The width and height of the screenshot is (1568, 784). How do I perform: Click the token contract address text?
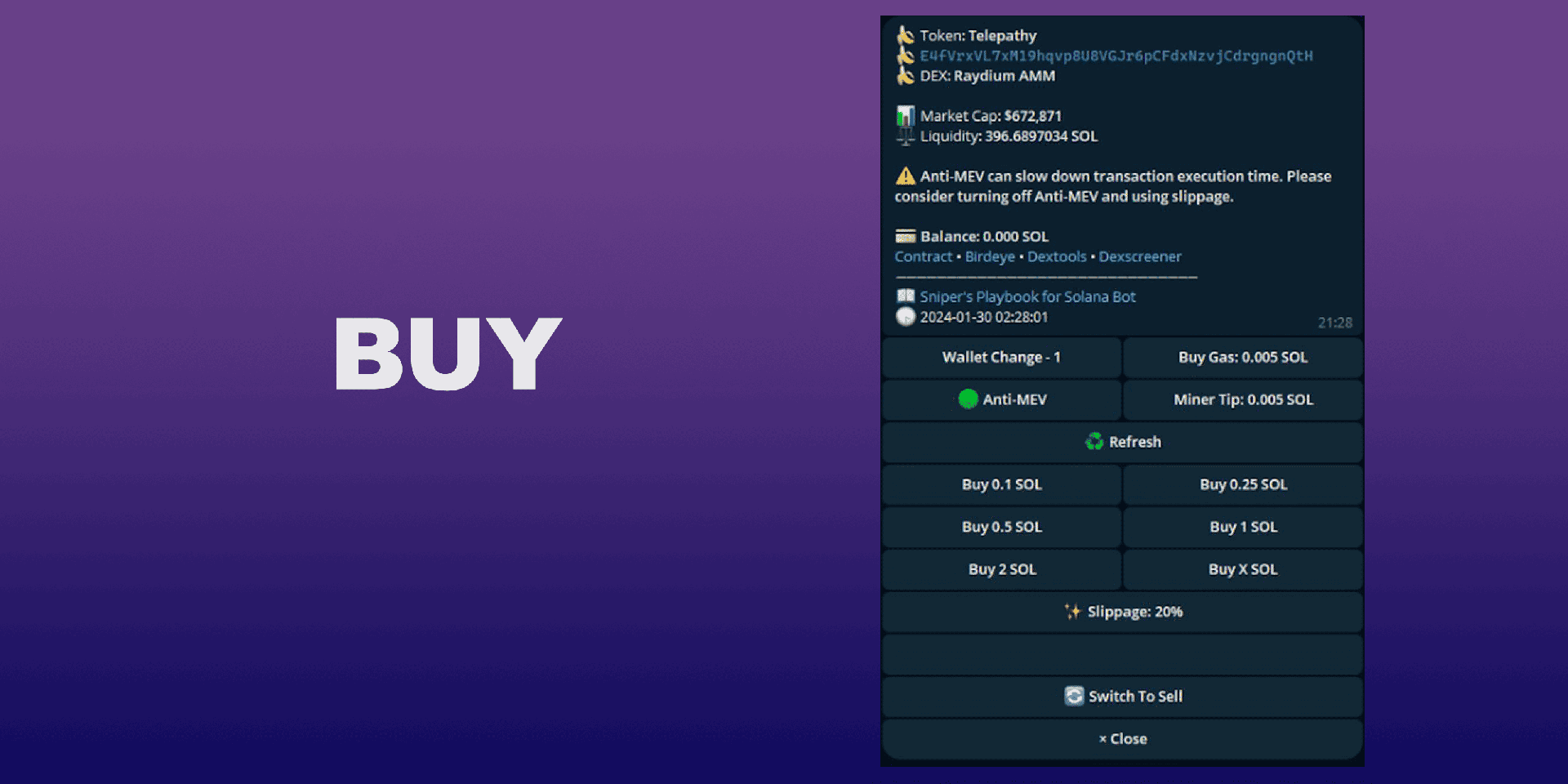coord(1116,56)
